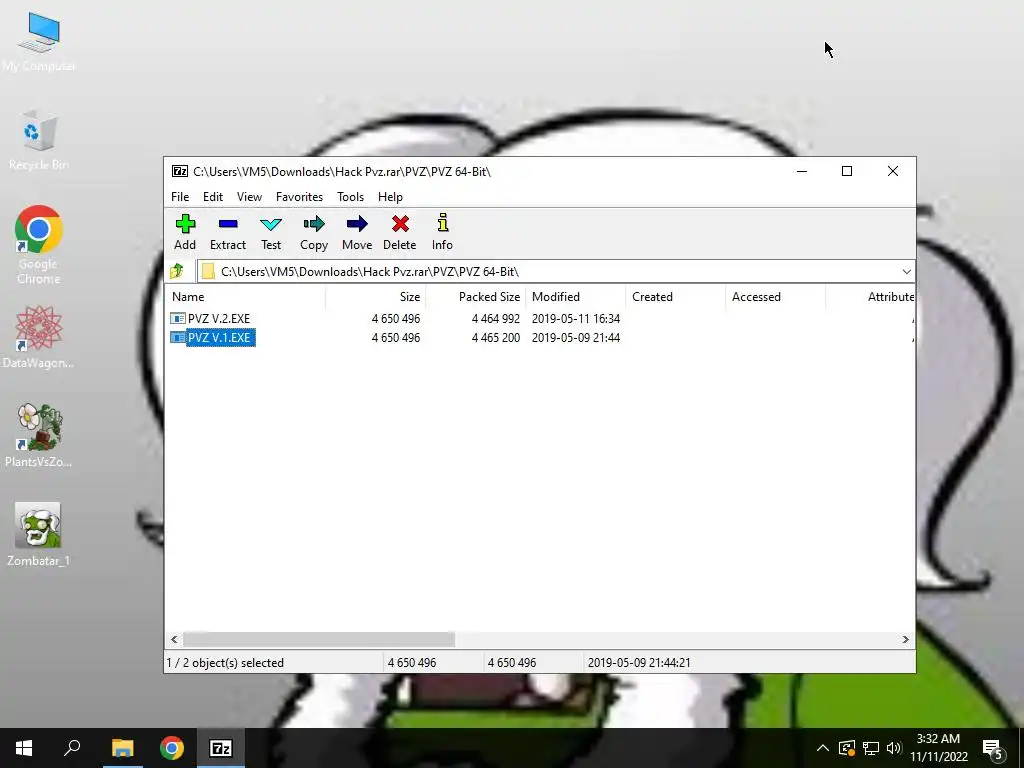Click the PVZ V.2.EXE file icon
Image resolution: width=1024 pixels, height=768 pixels.
coord(178,319)
